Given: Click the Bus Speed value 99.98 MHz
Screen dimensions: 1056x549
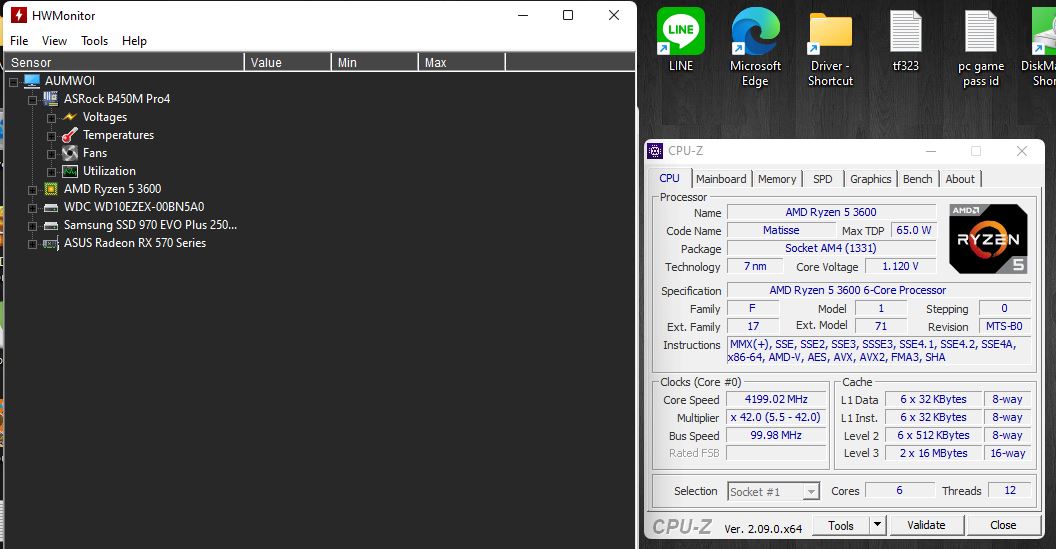Looking at the screenshot, I should click(x=776, y=436).
